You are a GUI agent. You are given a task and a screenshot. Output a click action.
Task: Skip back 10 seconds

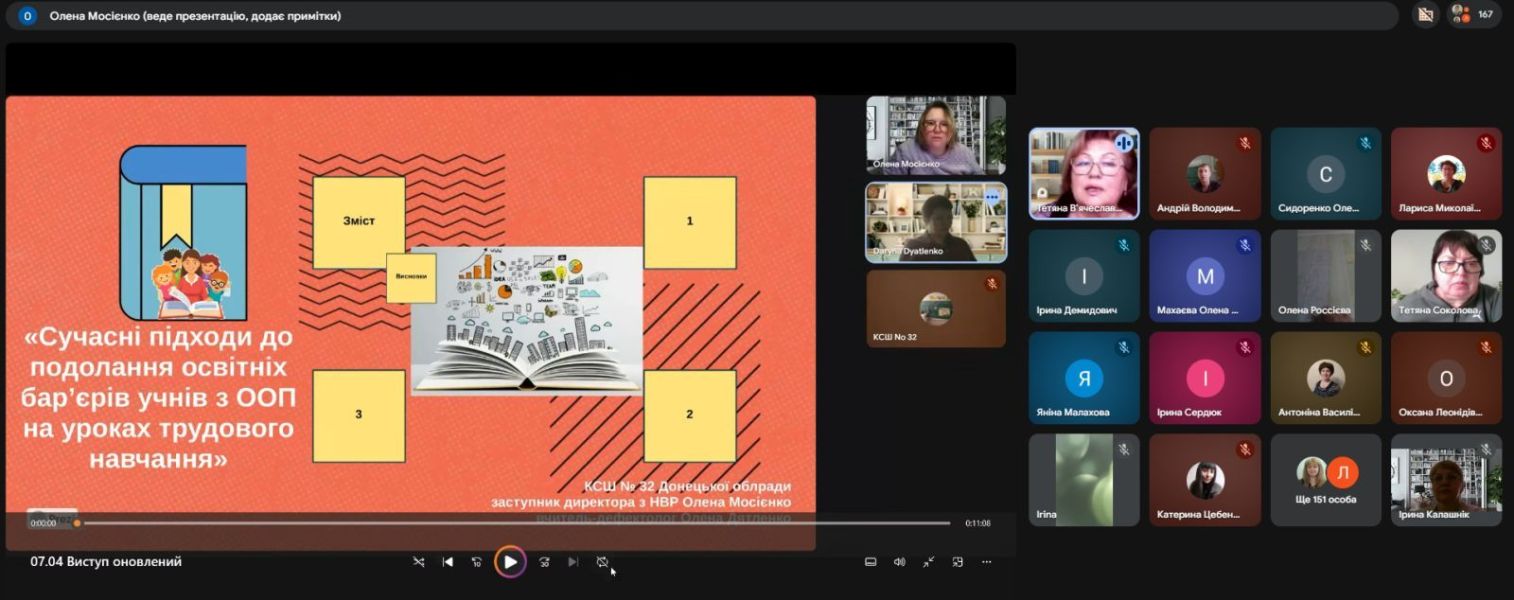coord(477,562)
